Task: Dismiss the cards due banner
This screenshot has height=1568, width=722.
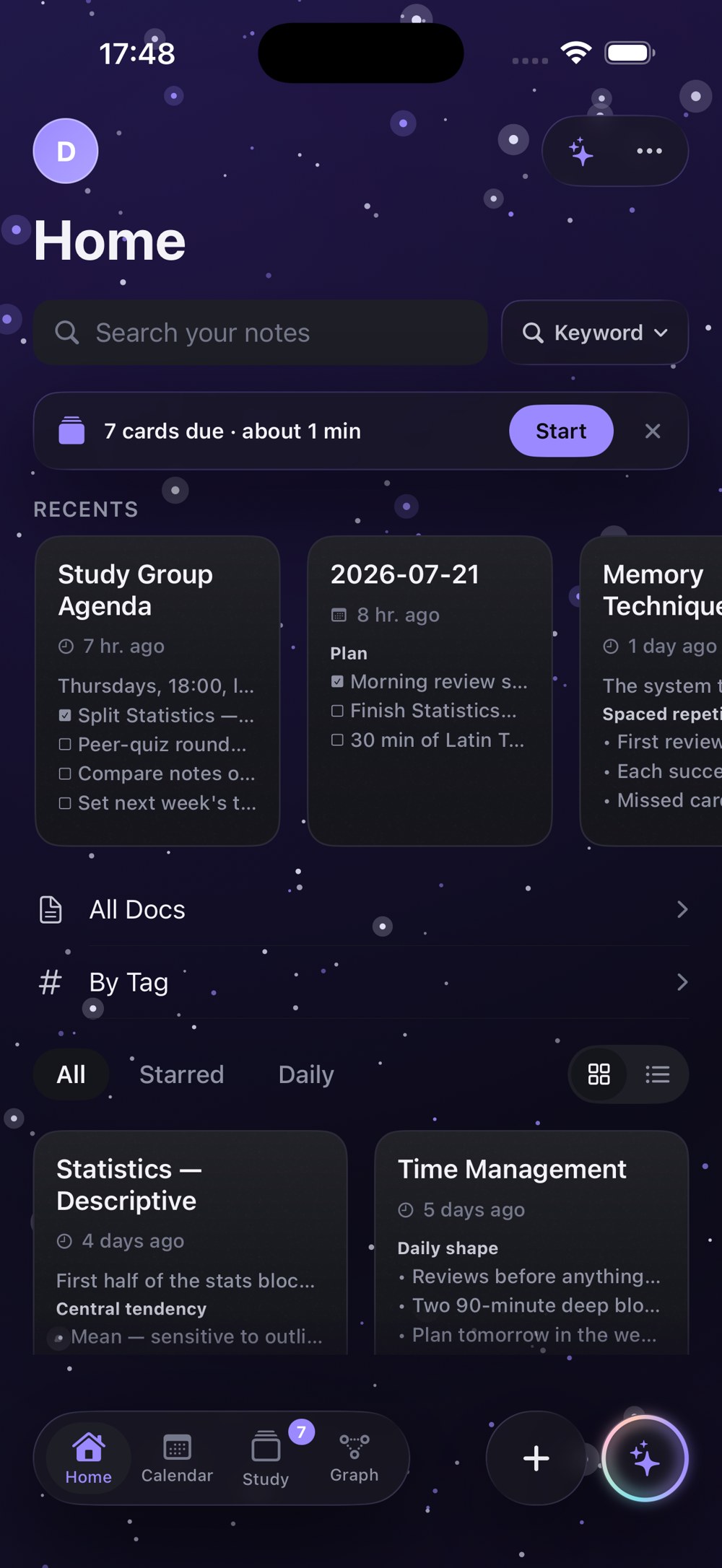Action: (653, 431)
